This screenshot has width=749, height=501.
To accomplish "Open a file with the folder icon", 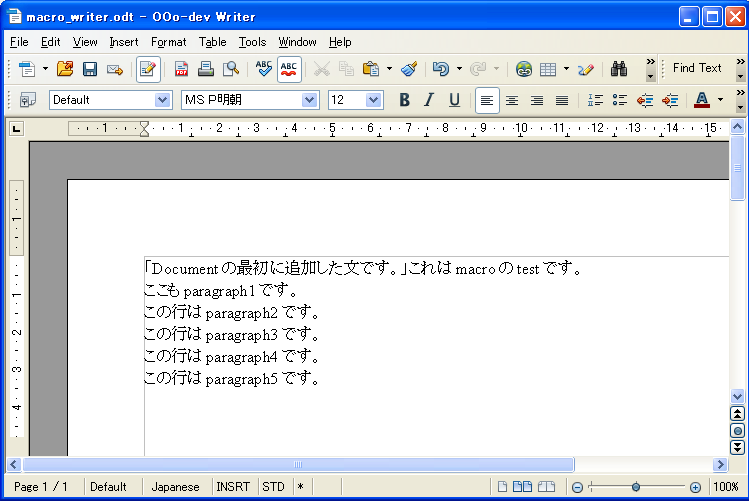I will tap(65, 69).
